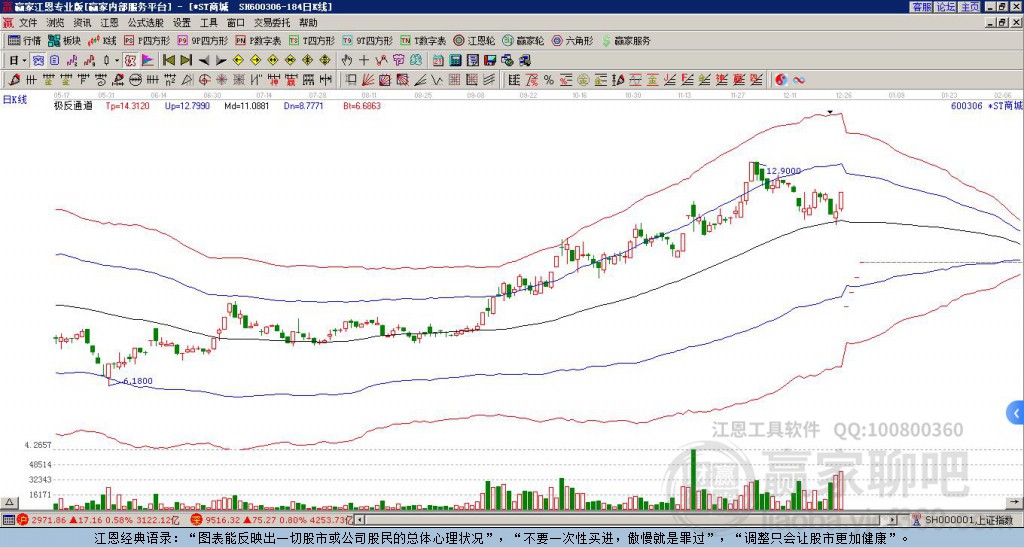1024x548 pixels.
Task: Select the percent % retracement tool
Action: pyautogui.click(x=549, y=80)
